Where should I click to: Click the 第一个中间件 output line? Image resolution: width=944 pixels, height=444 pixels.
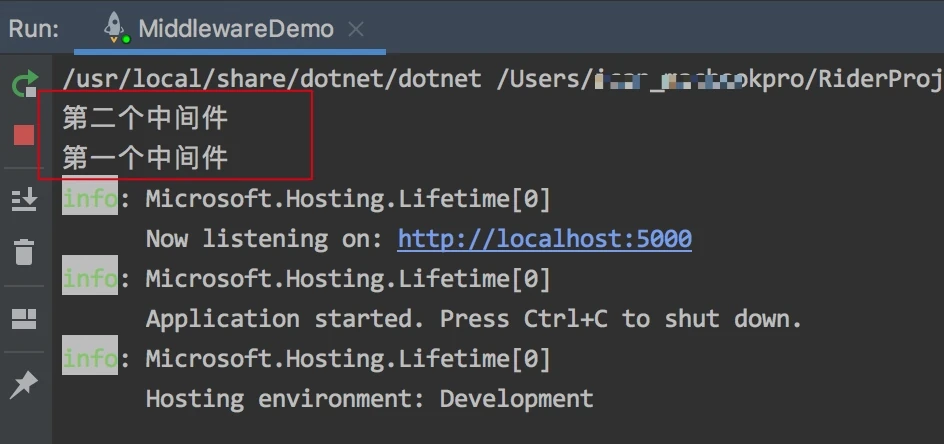click(145, 158)
